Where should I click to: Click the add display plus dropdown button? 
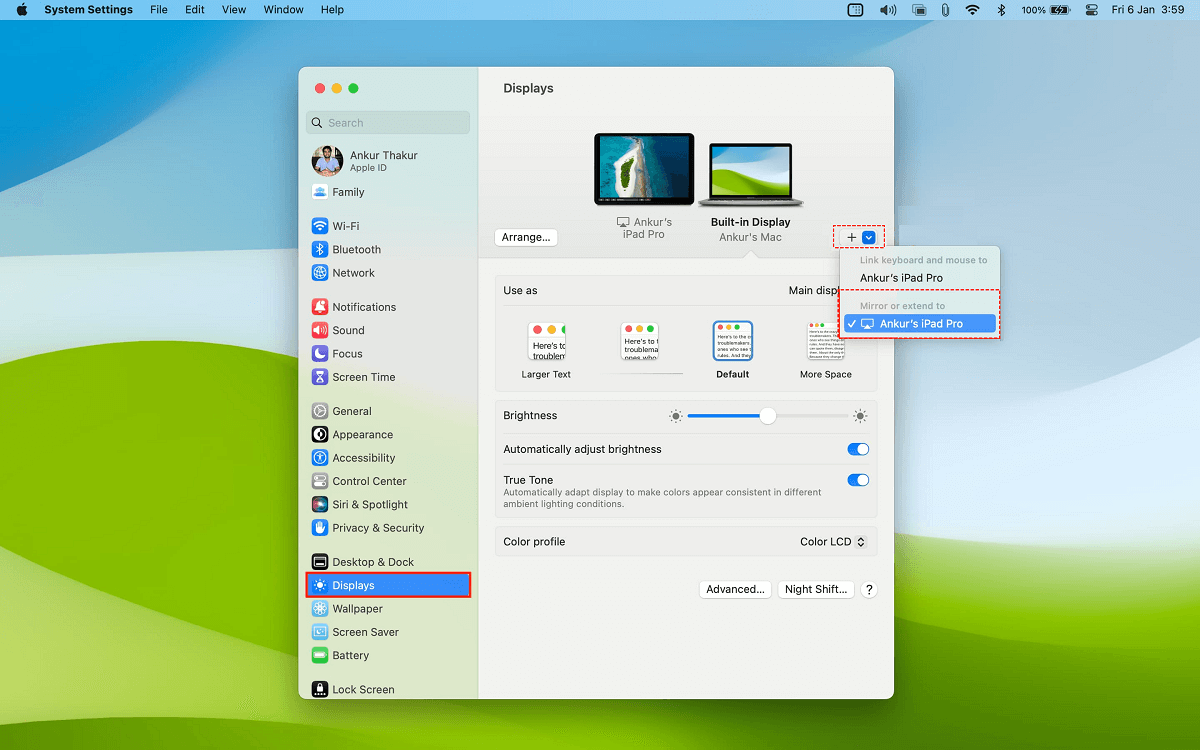click(x=859, y=237)
